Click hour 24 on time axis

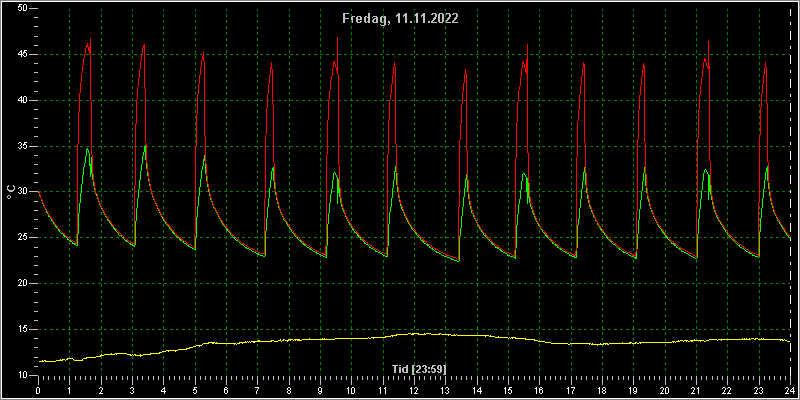click(790, 390)
